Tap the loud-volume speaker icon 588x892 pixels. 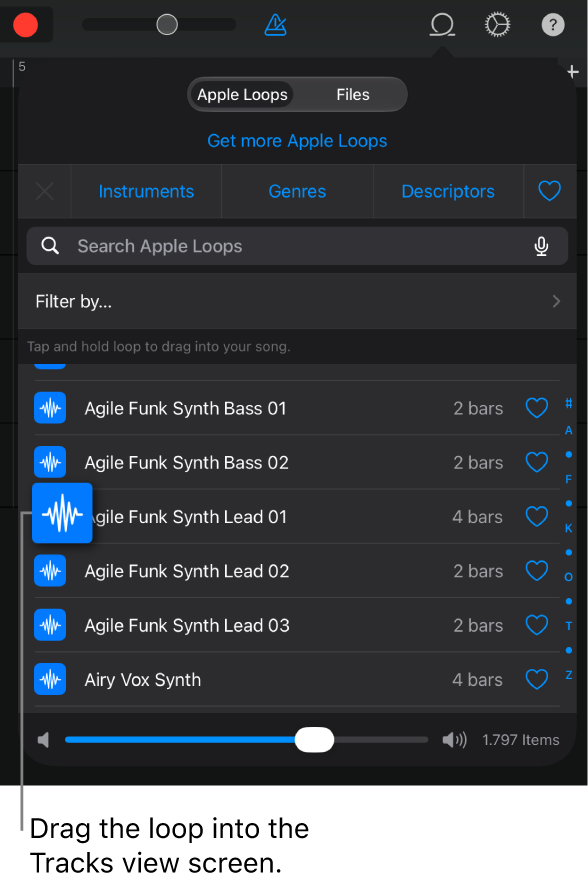tap(454, 740)
